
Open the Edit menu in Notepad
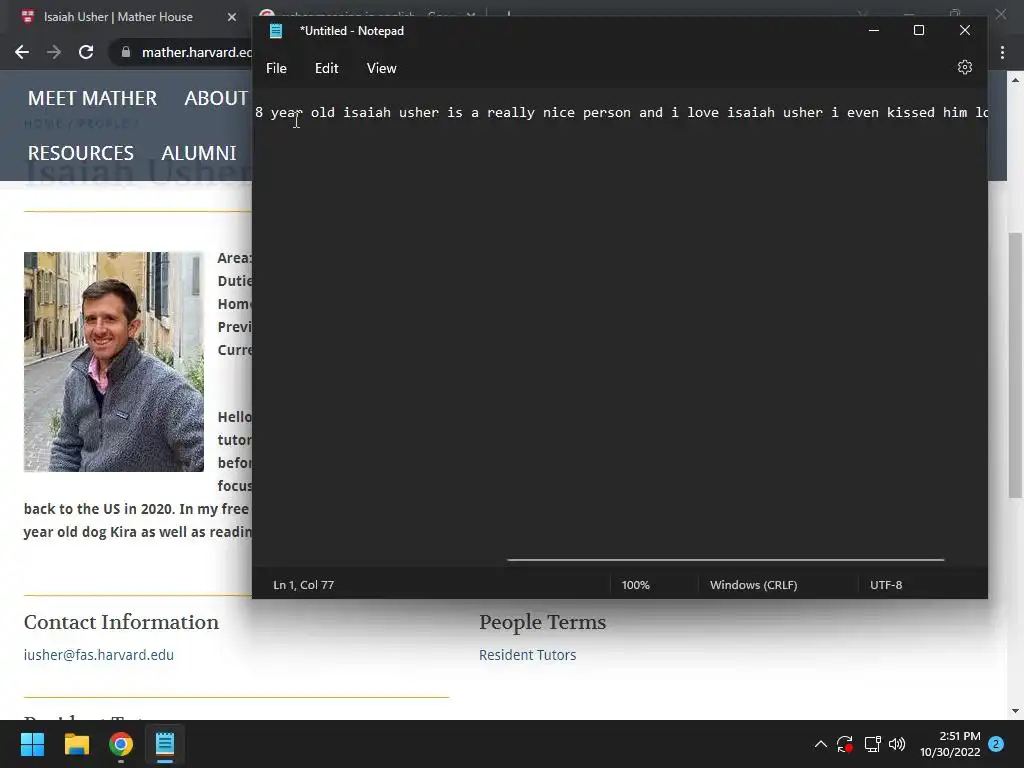tap(327, 68)
